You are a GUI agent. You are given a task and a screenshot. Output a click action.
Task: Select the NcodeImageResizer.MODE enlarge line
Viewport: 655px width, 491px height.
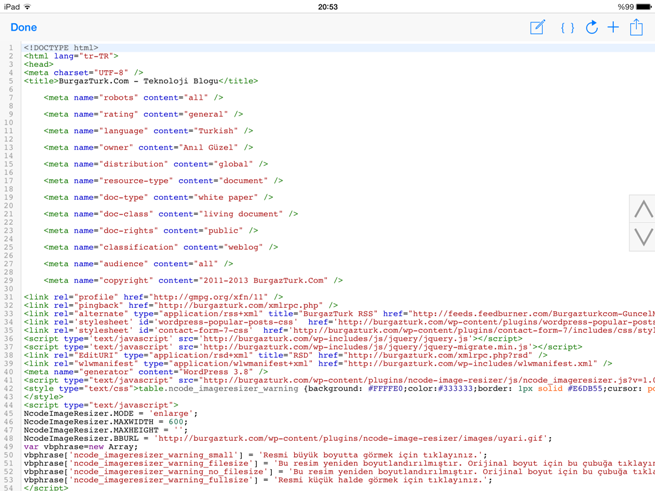pyautogui.click(x=111, y=414)
